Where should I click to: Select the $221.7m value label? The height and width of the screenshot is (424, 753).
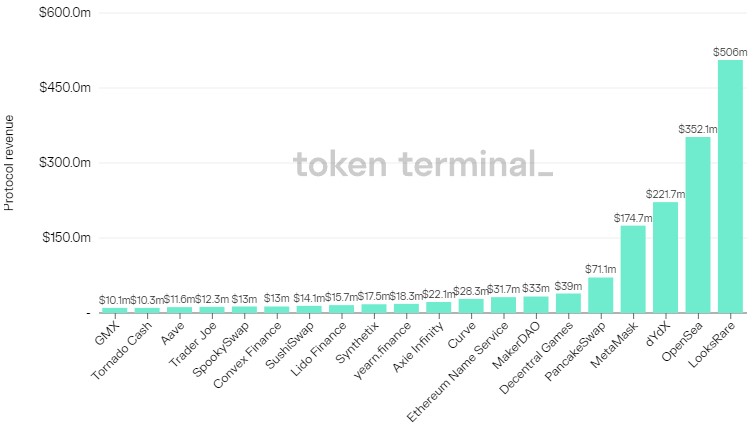(665, 193)
